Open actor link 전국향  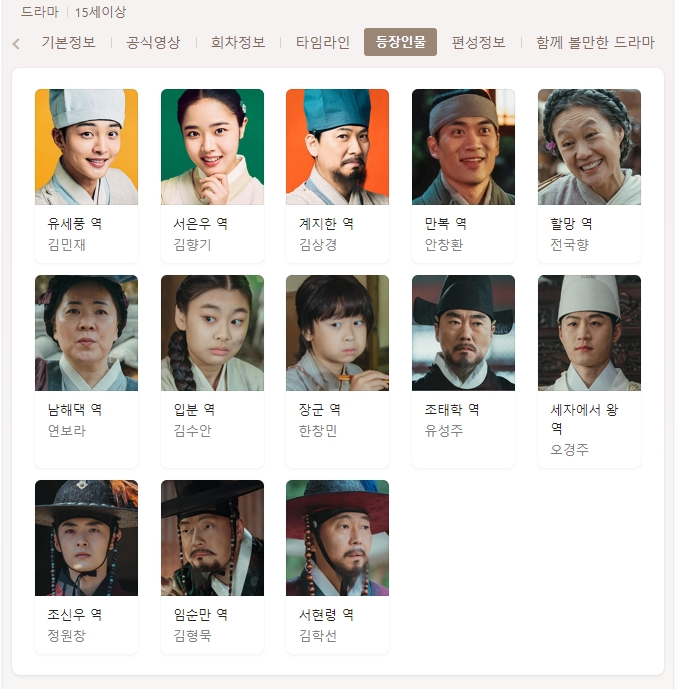[569, 245]
